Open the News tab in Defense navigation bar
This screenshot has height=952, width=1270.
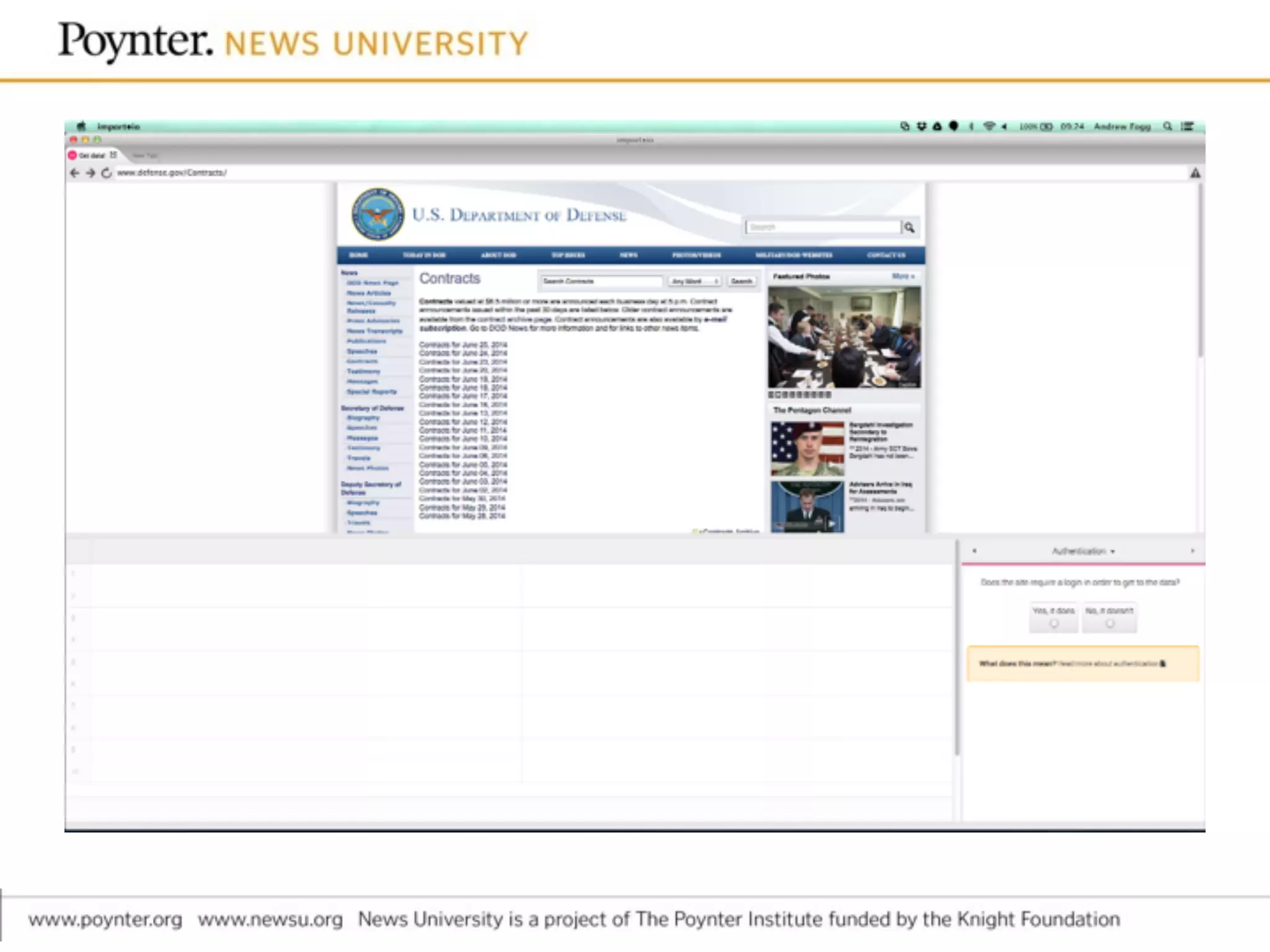[x=628, y=255]
